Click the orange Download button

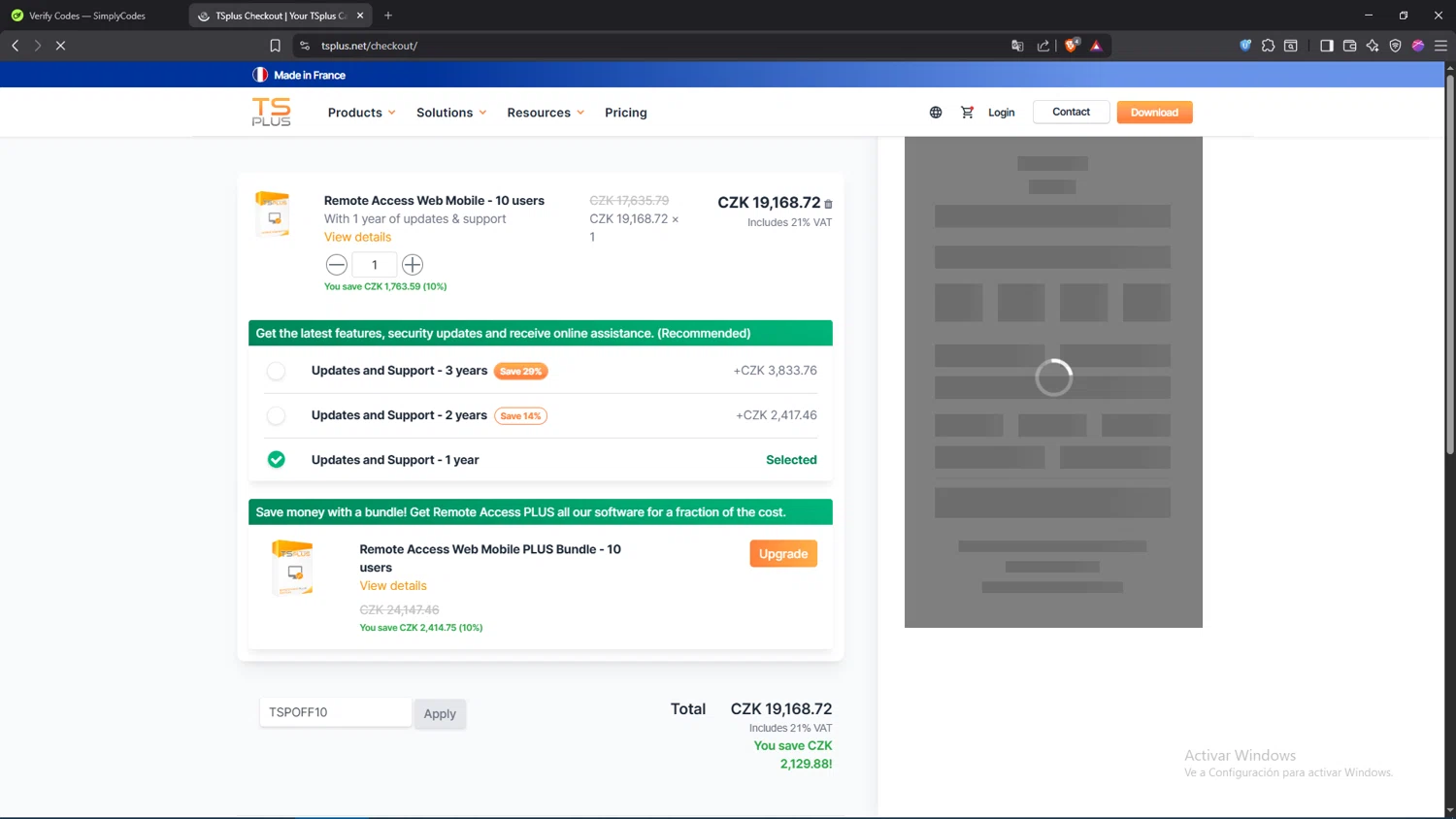[1154, 112]
